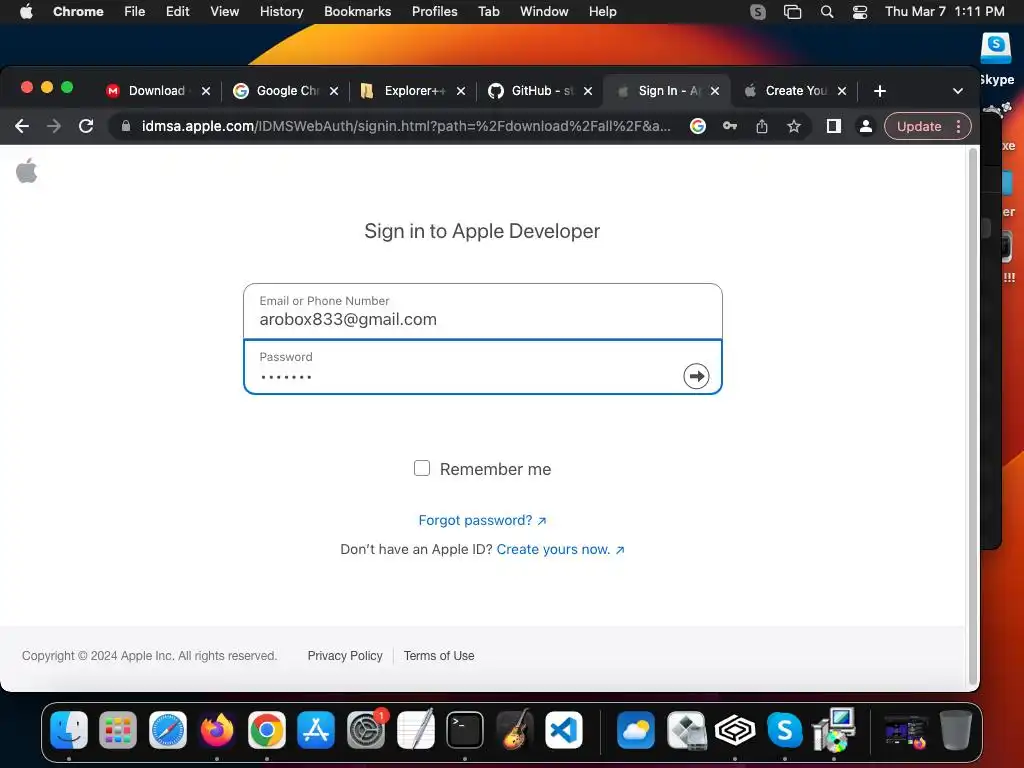Open the History menu
1024x768 pixels.
(281, 12)
